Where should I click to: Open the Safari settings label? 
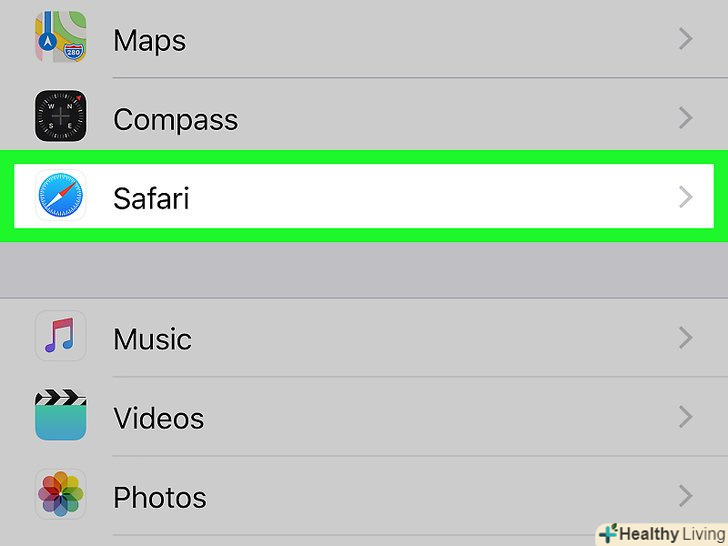[x=151, y=198]
